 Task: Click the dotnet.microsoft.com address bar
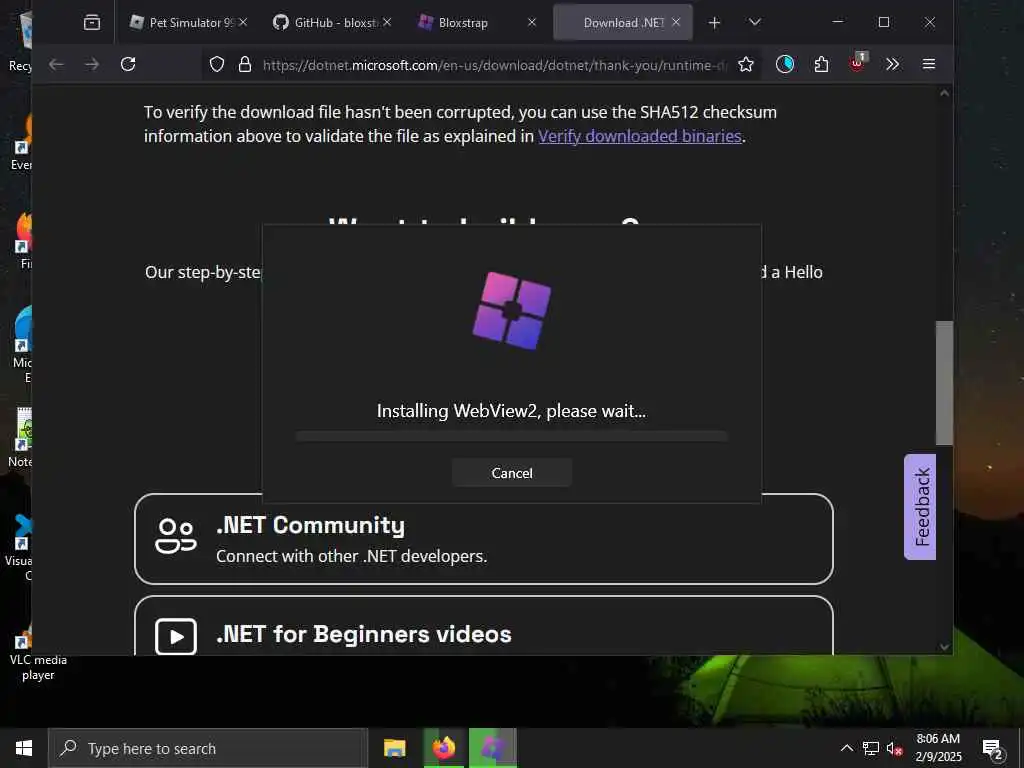point(495,65)
